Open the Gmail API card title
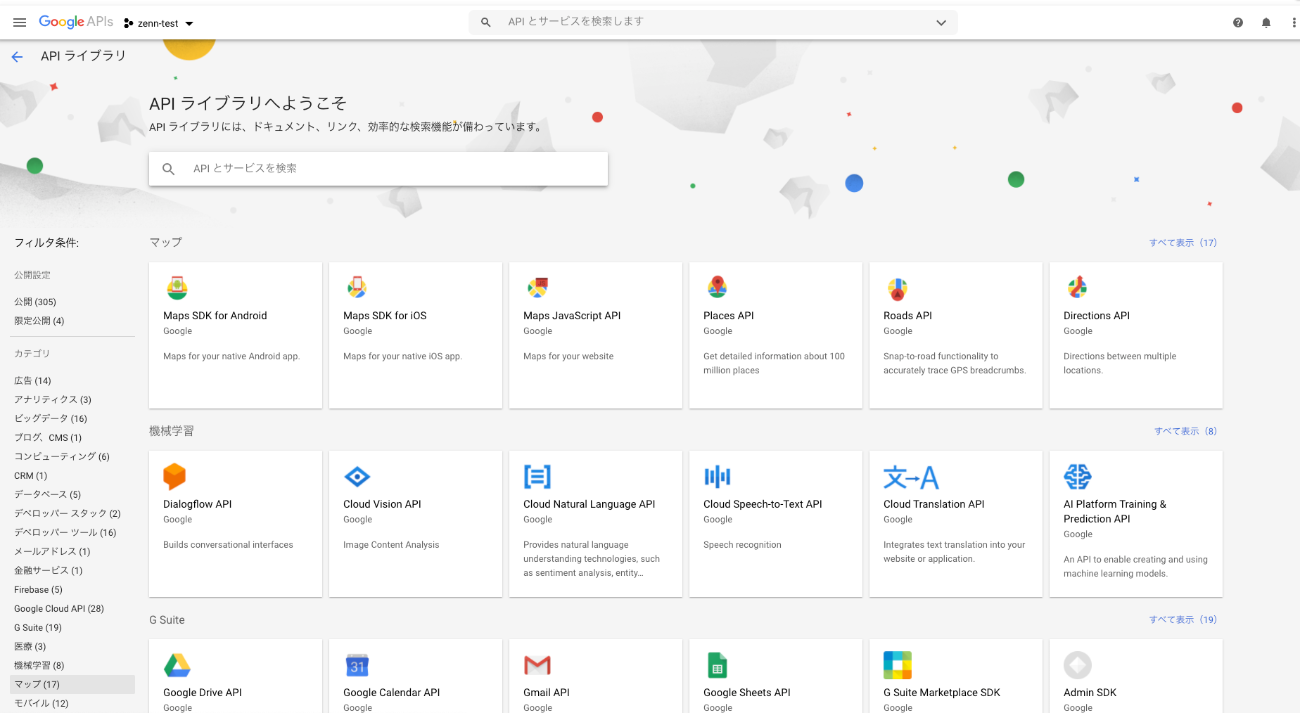The height and width of the screenshot is (713, 1300). coord(546,693)
